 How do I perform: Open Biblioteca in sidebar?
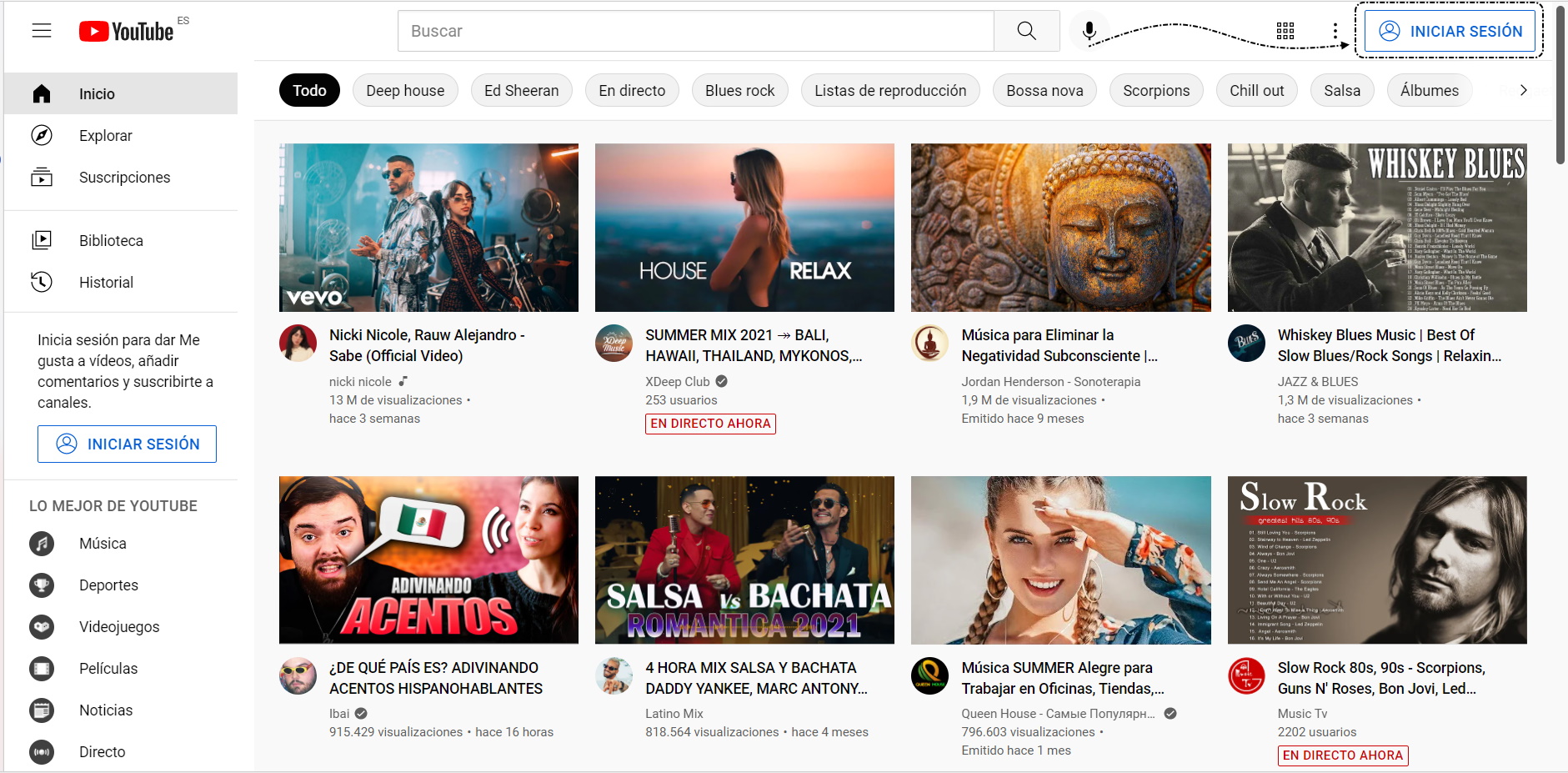tap(121, 240)
